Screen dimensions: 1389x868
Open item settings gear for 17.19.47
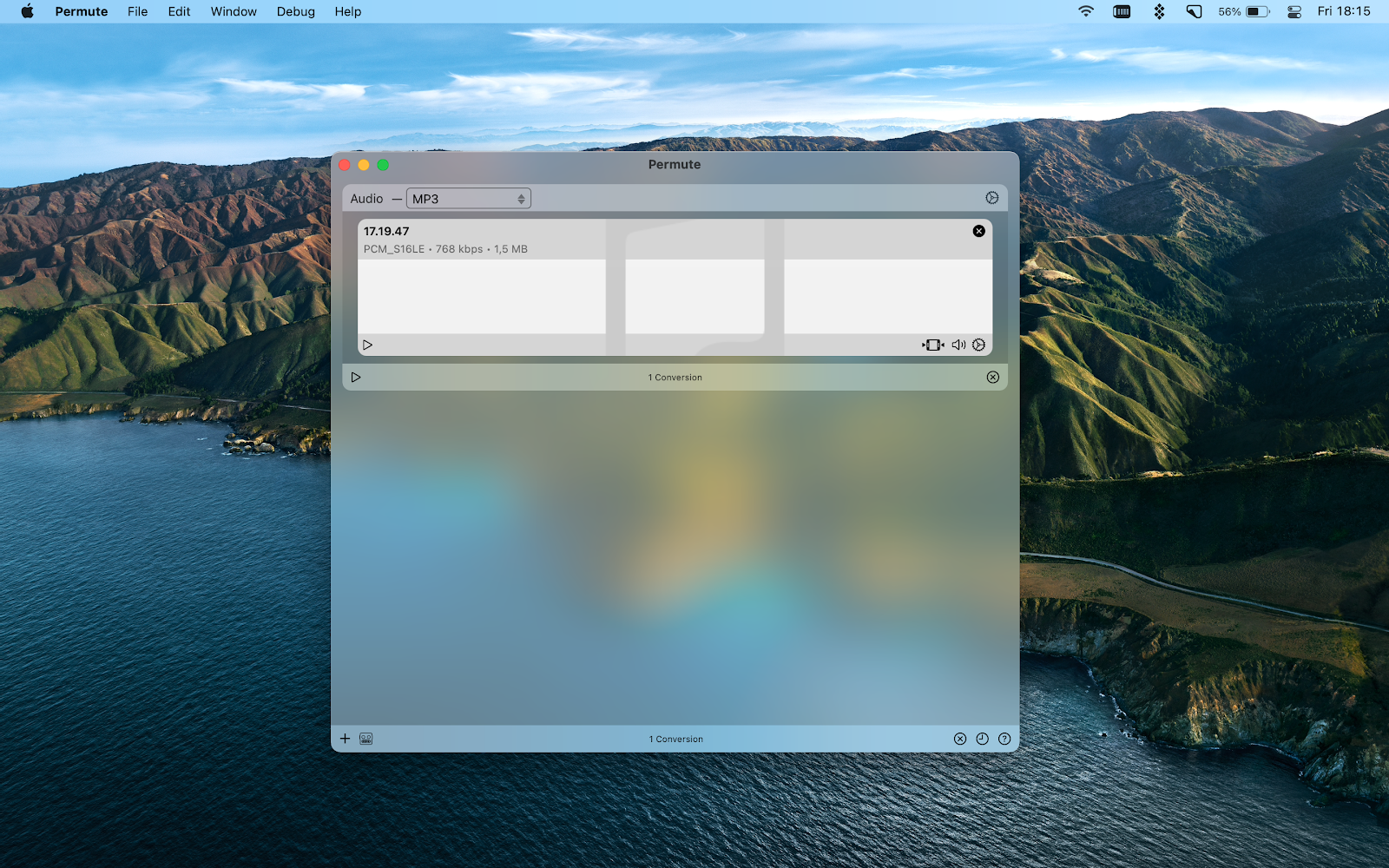pos(979,345)
